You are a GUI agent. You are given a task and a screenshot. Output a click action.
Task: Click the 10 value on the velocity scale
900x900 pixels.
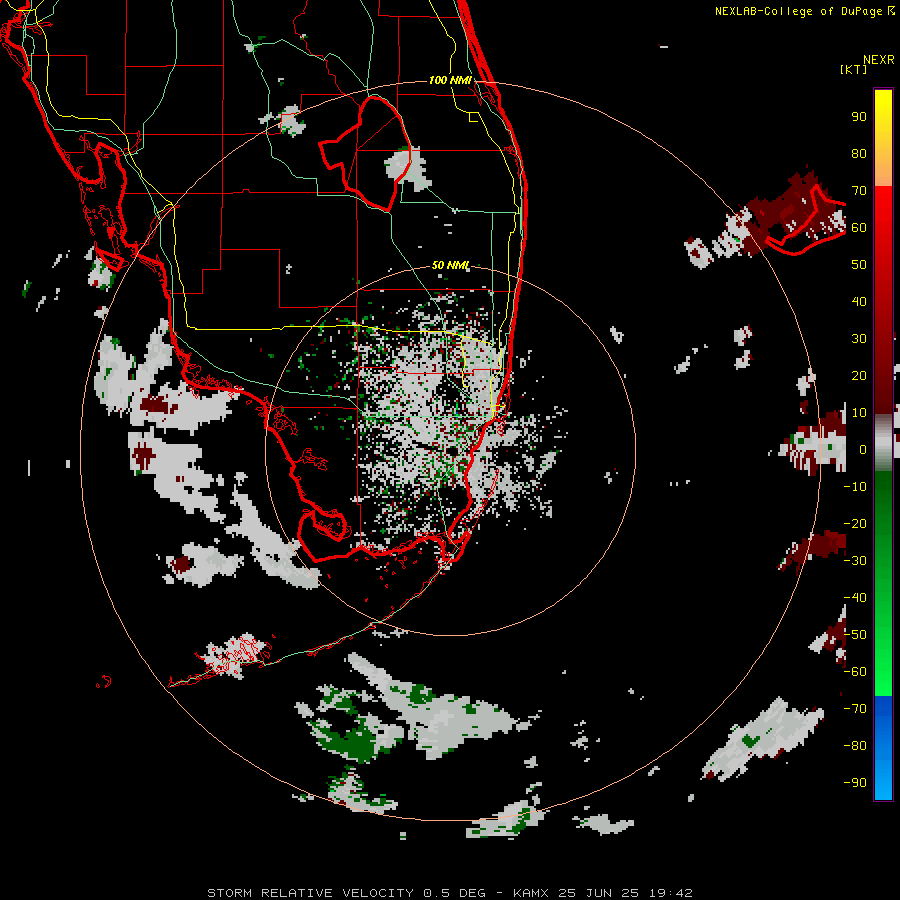click(x=859, y=413)
